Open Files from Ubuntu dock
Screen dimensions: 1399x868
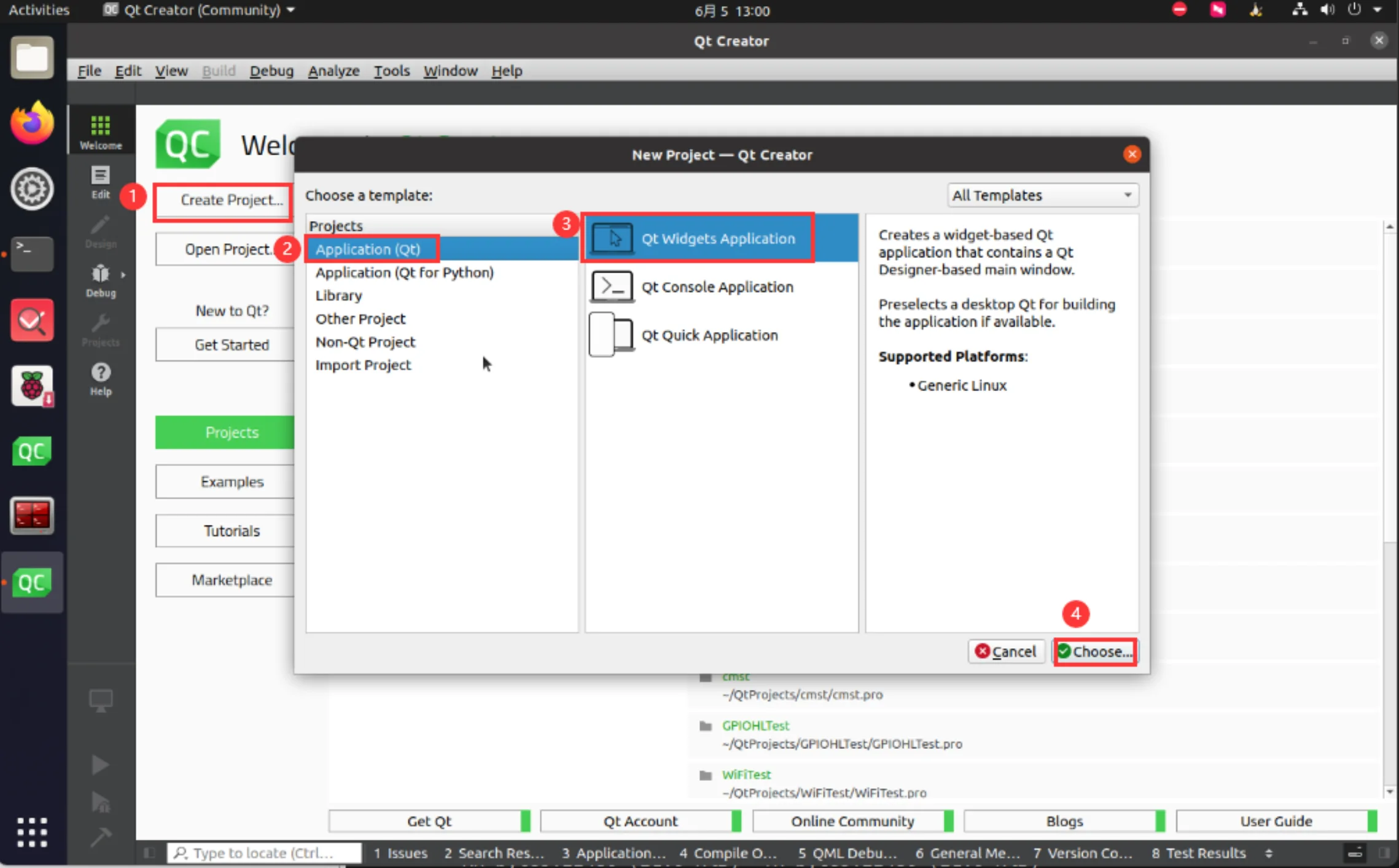[x=32, y=58]
